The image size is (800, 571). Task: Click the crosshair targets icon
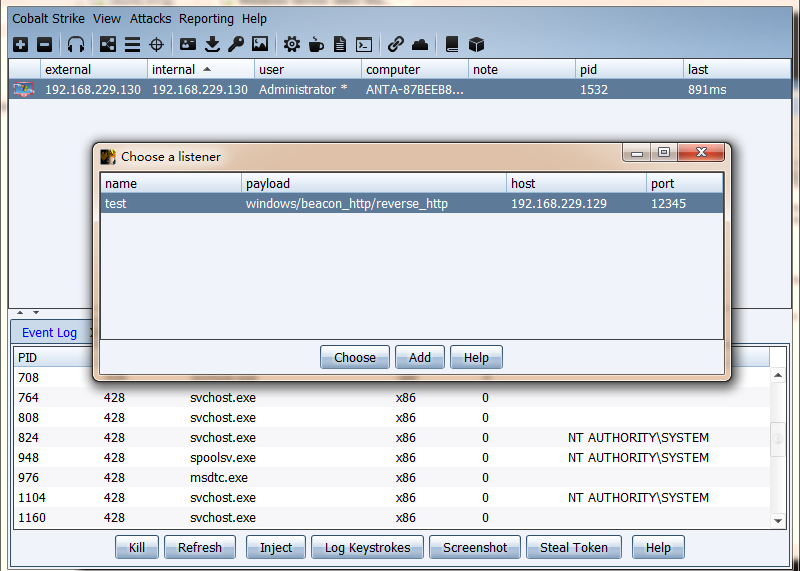click(157, 44)
